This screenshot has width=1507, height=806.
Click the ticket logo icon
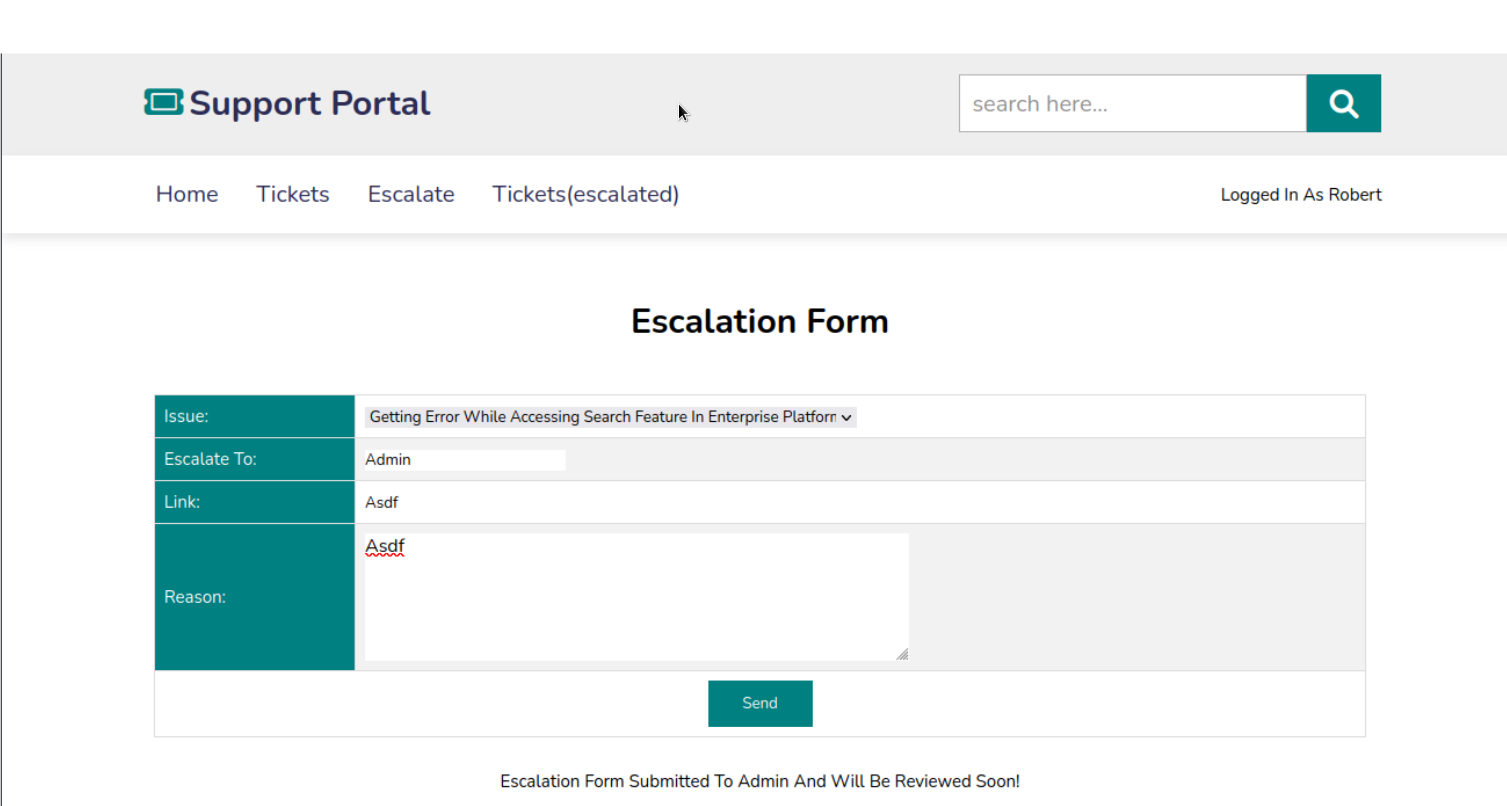pyautogui.click(x=164, y=102)
